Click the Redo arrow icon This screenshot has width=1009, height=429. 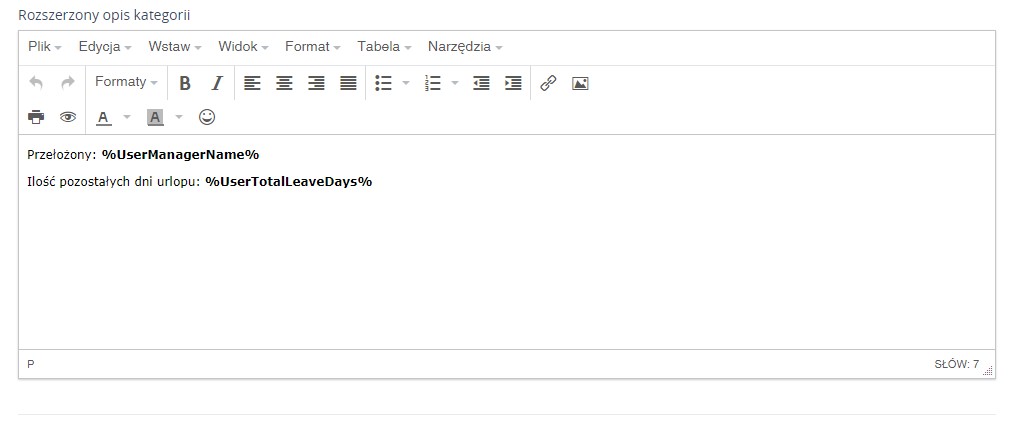(68, 83)
